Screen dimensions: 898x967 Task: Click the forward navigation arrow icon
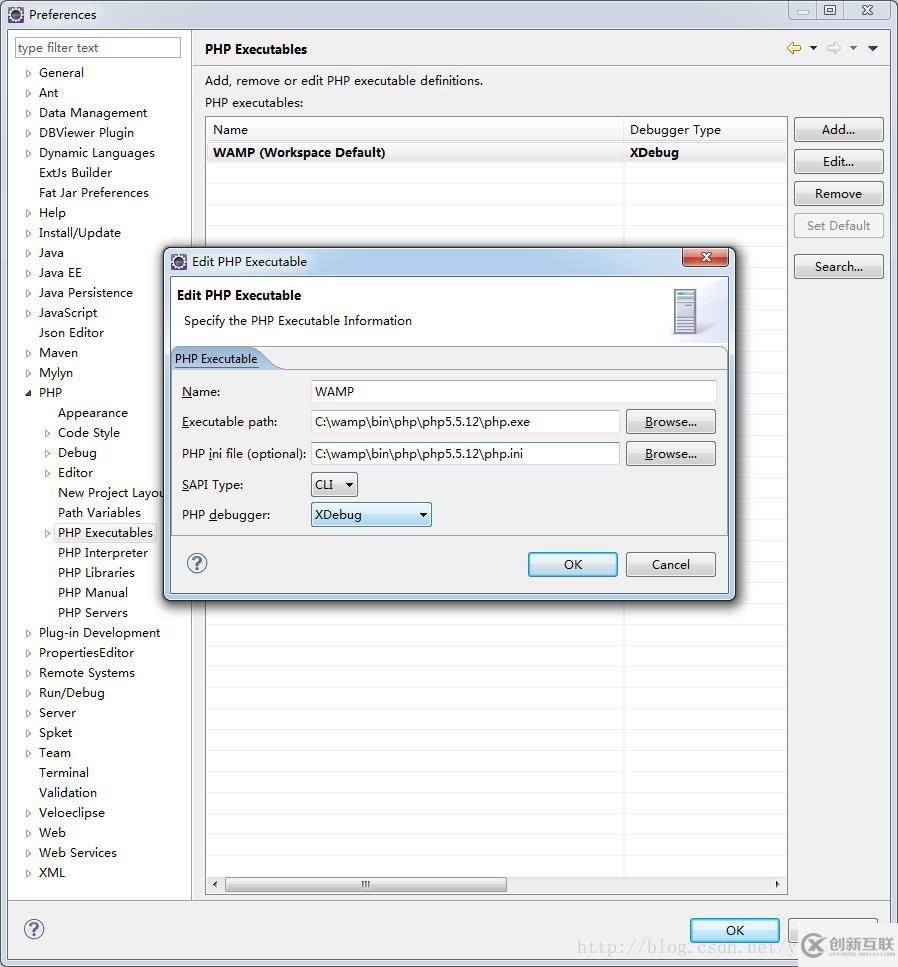pos(834,48)
